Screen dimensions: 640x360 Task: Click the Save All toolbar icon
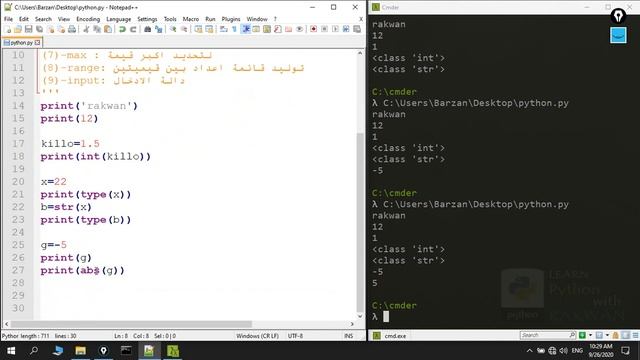coord(39,29)
